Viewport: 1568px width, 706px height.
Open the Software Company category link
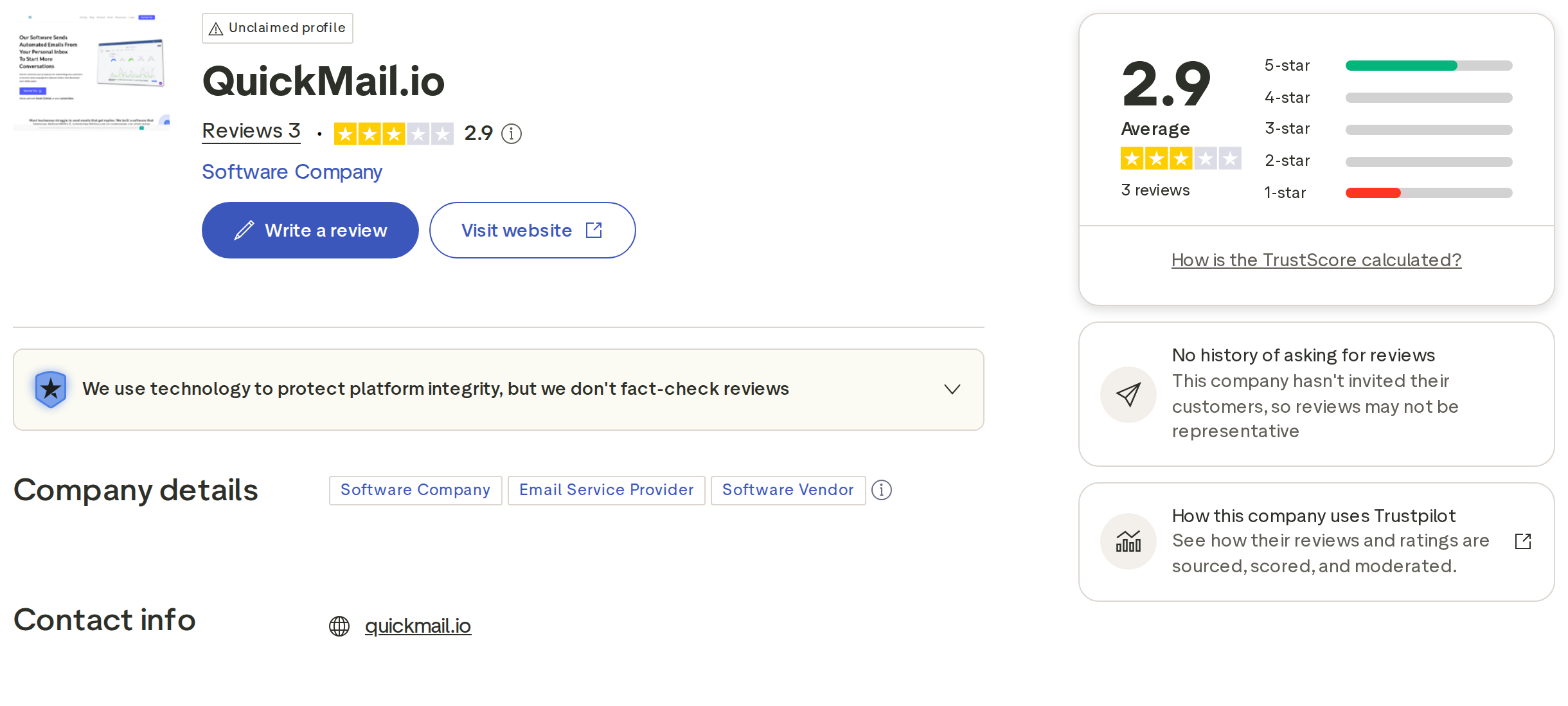click(292, 172)
